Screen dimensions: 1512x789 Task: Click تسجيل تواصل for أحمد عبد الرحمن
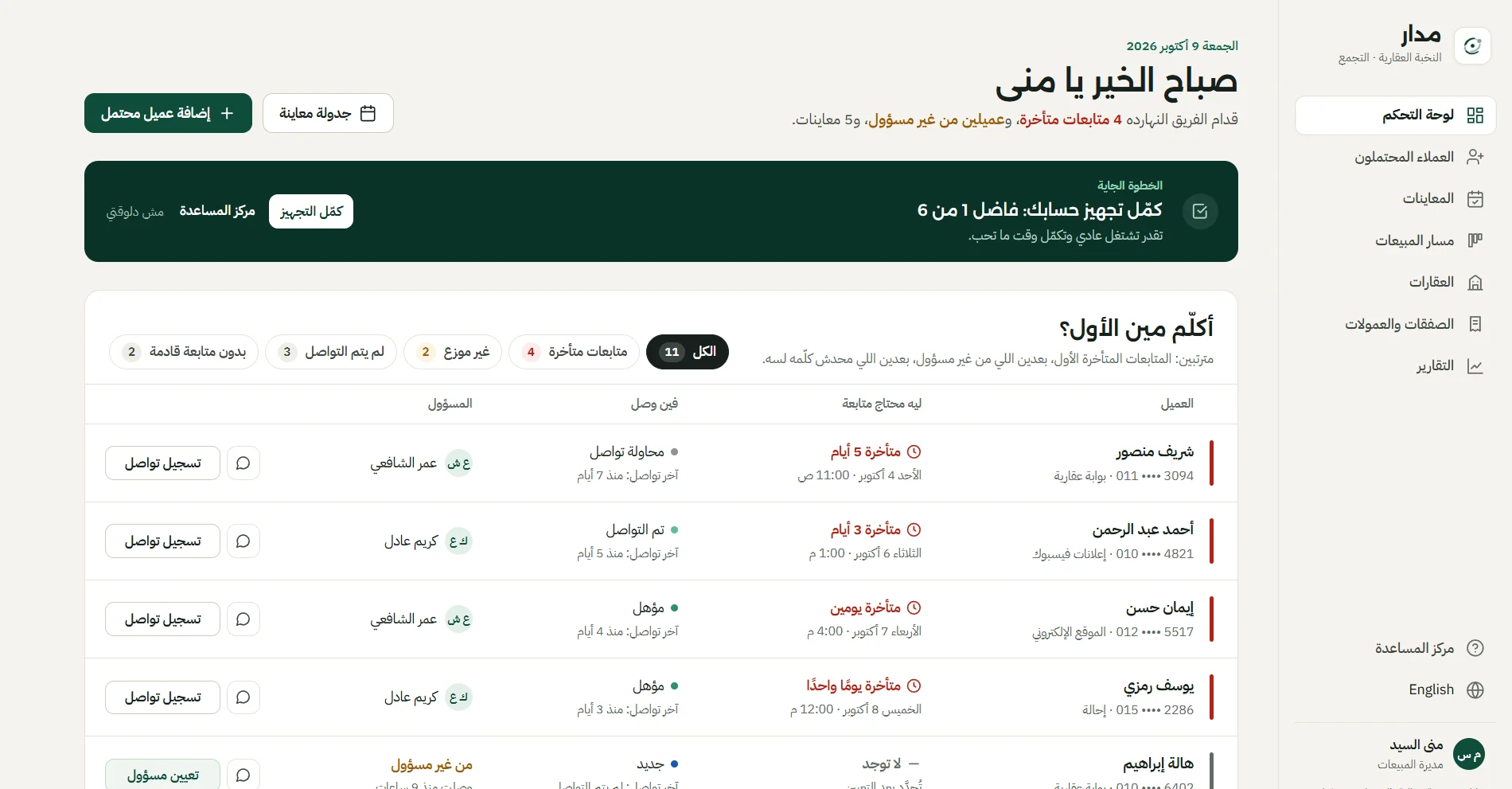[162, 541]
